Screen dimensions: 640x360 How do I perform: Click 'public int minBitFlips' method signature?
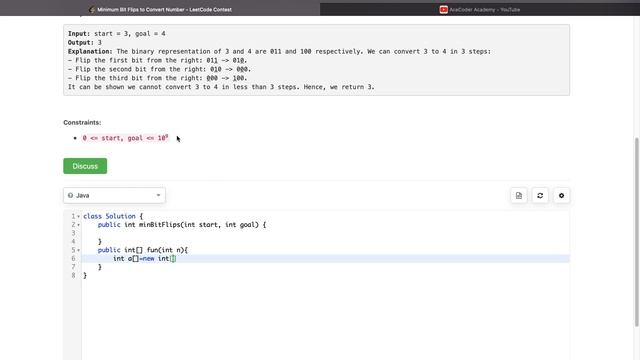[182, 225]
